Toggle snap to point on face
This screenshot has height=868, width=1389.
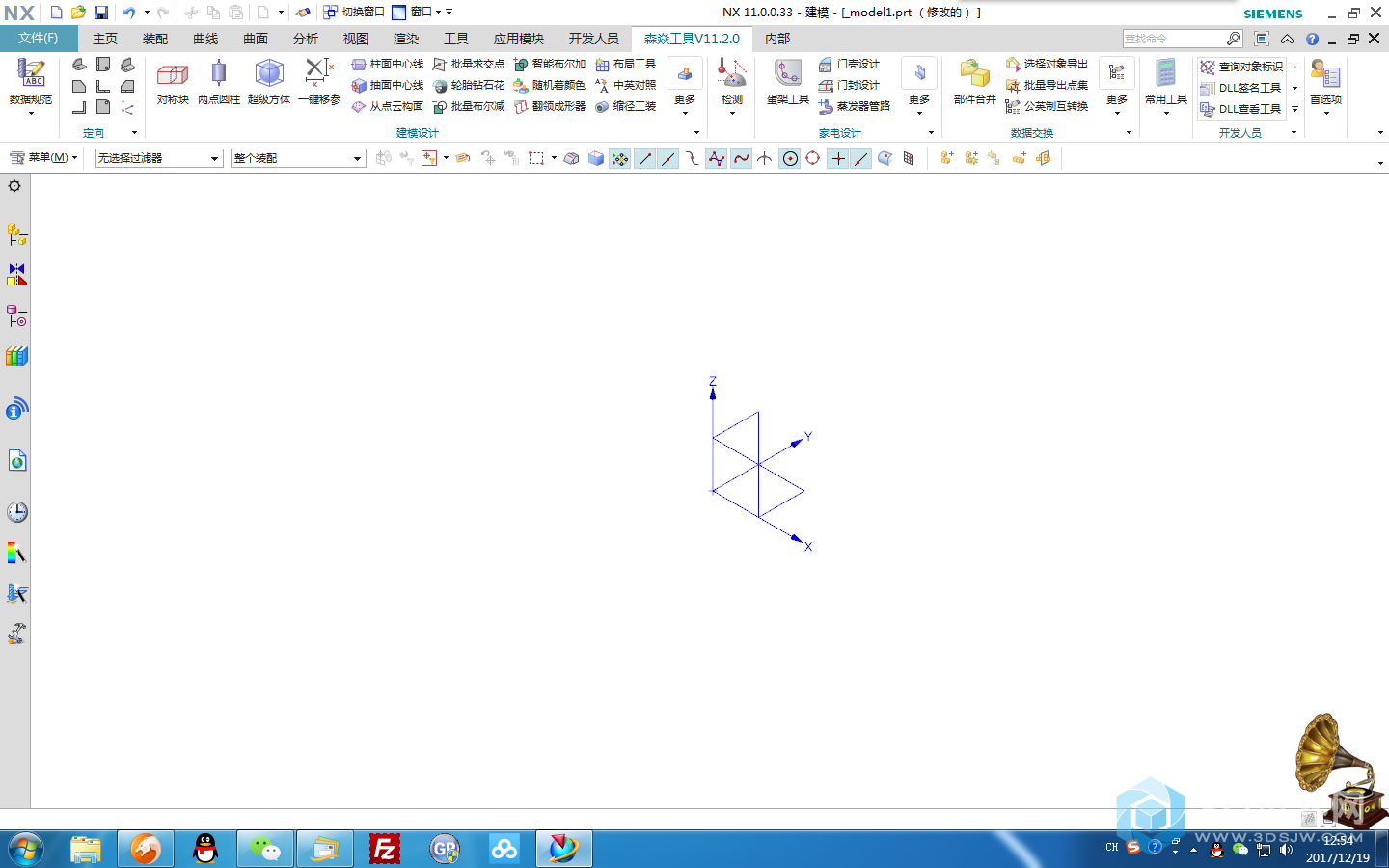[x=885, y=158]
